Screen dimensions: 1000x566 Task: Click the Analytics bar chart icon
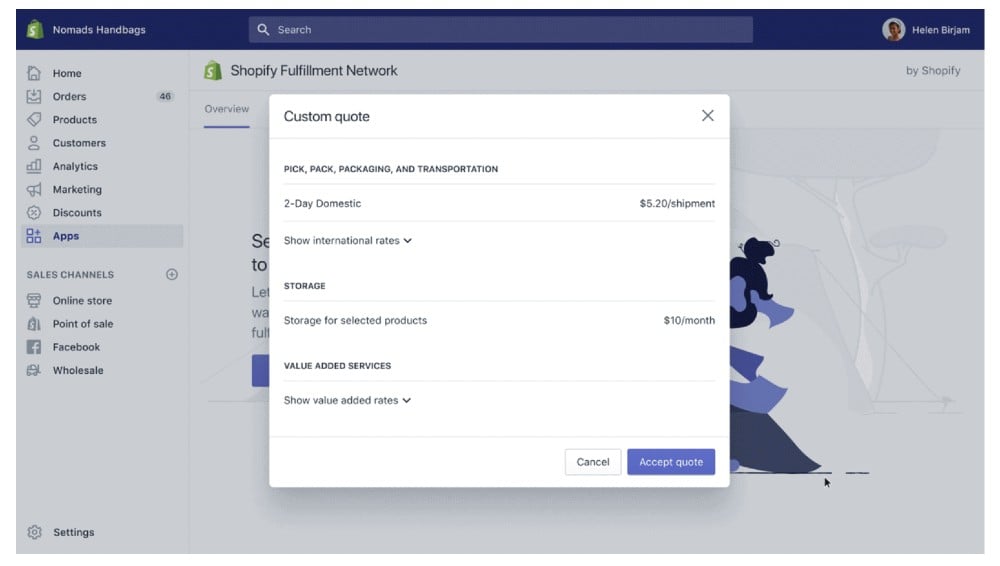click(x=34, y=166)
